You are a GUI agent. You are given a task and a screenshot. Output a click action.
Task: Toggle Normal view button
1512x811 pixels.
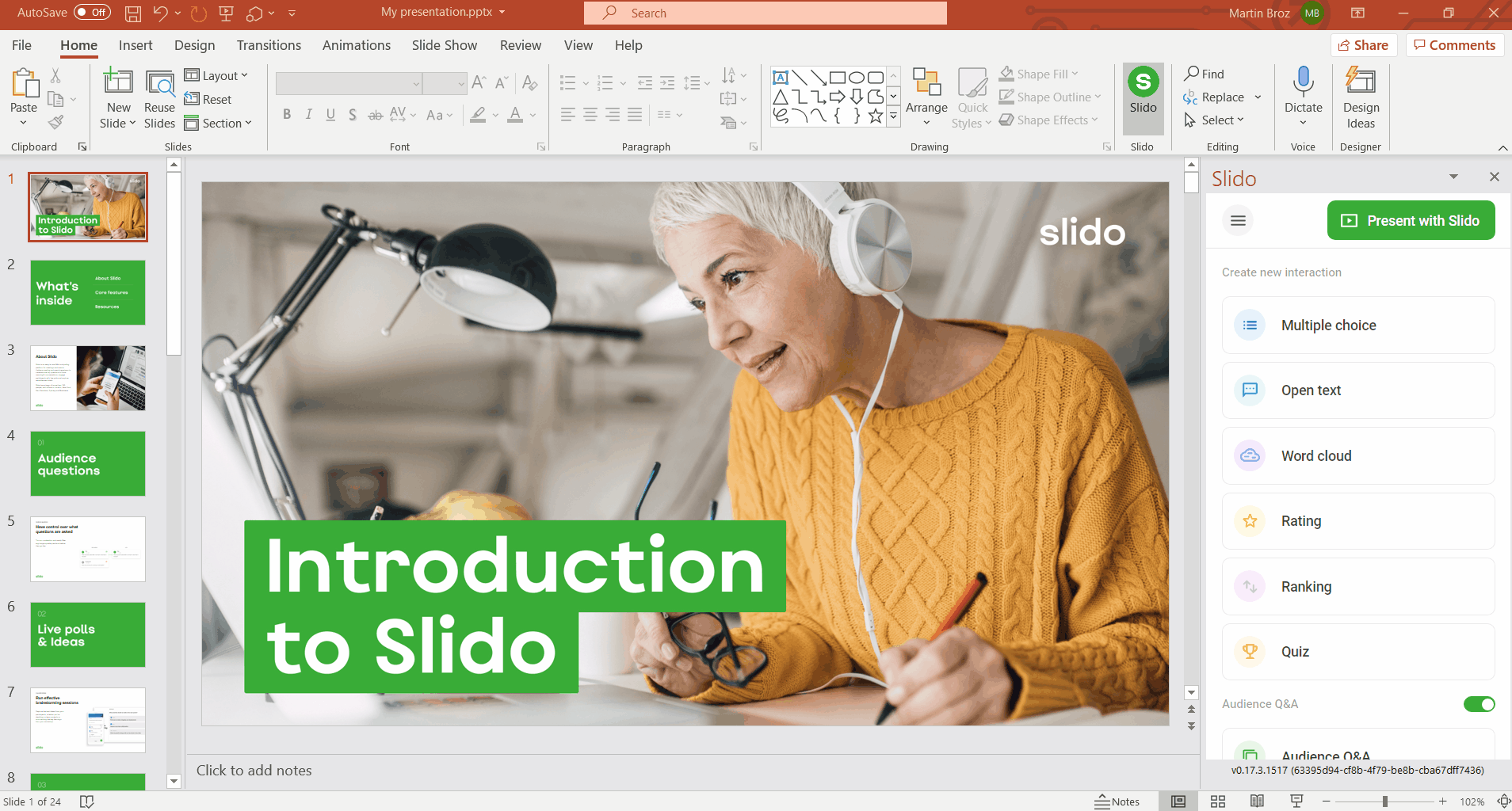point(1178,801)
